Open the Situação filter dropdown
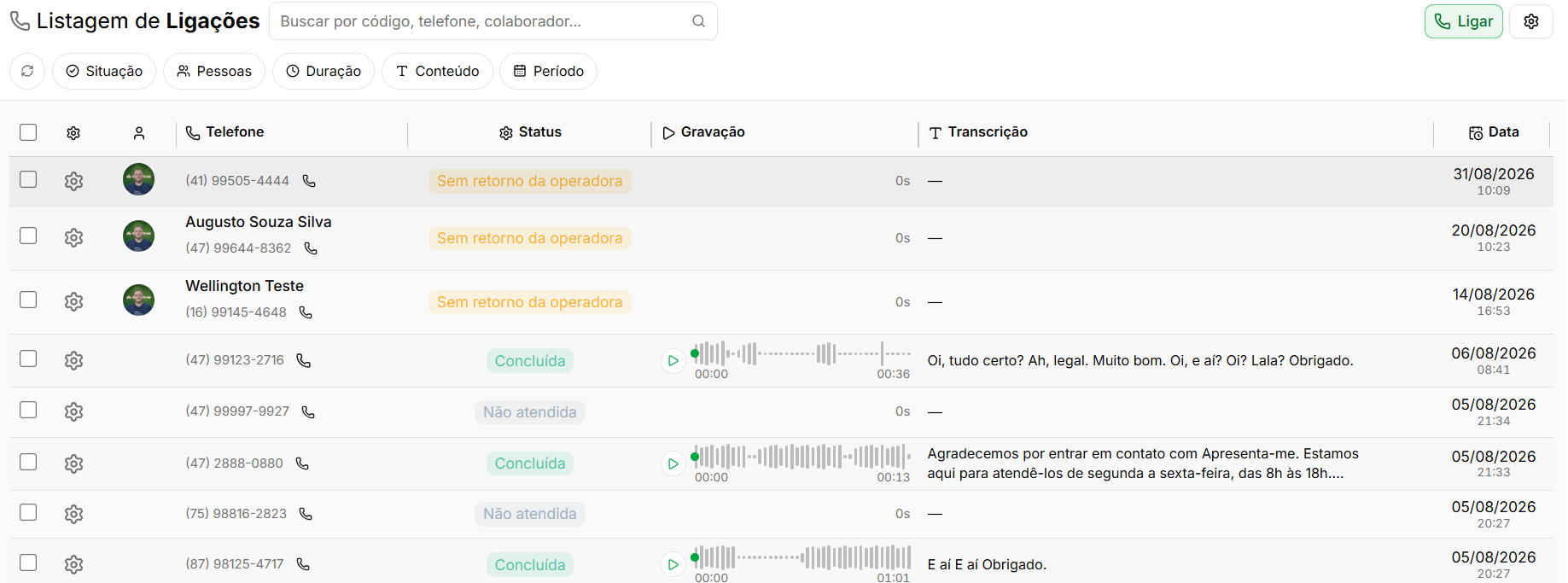 [104, 71]
